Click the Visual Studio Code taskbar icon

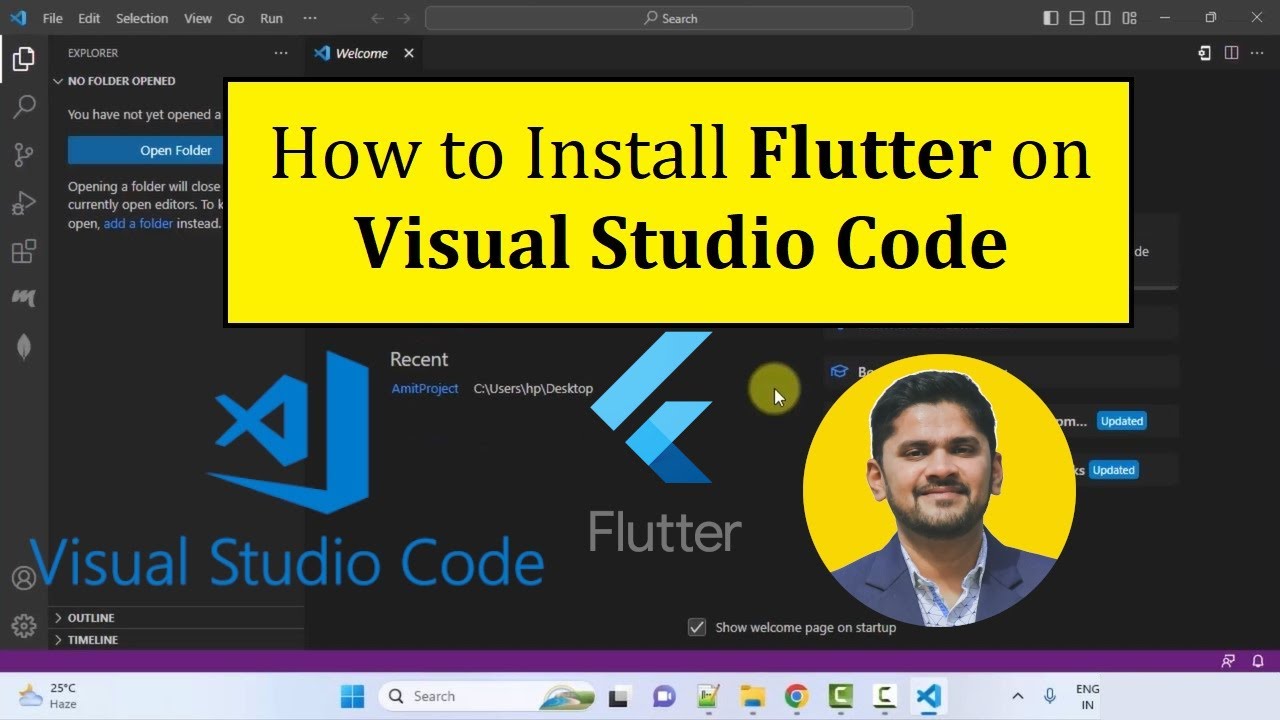pyautogui.click(x=928, y=696)
